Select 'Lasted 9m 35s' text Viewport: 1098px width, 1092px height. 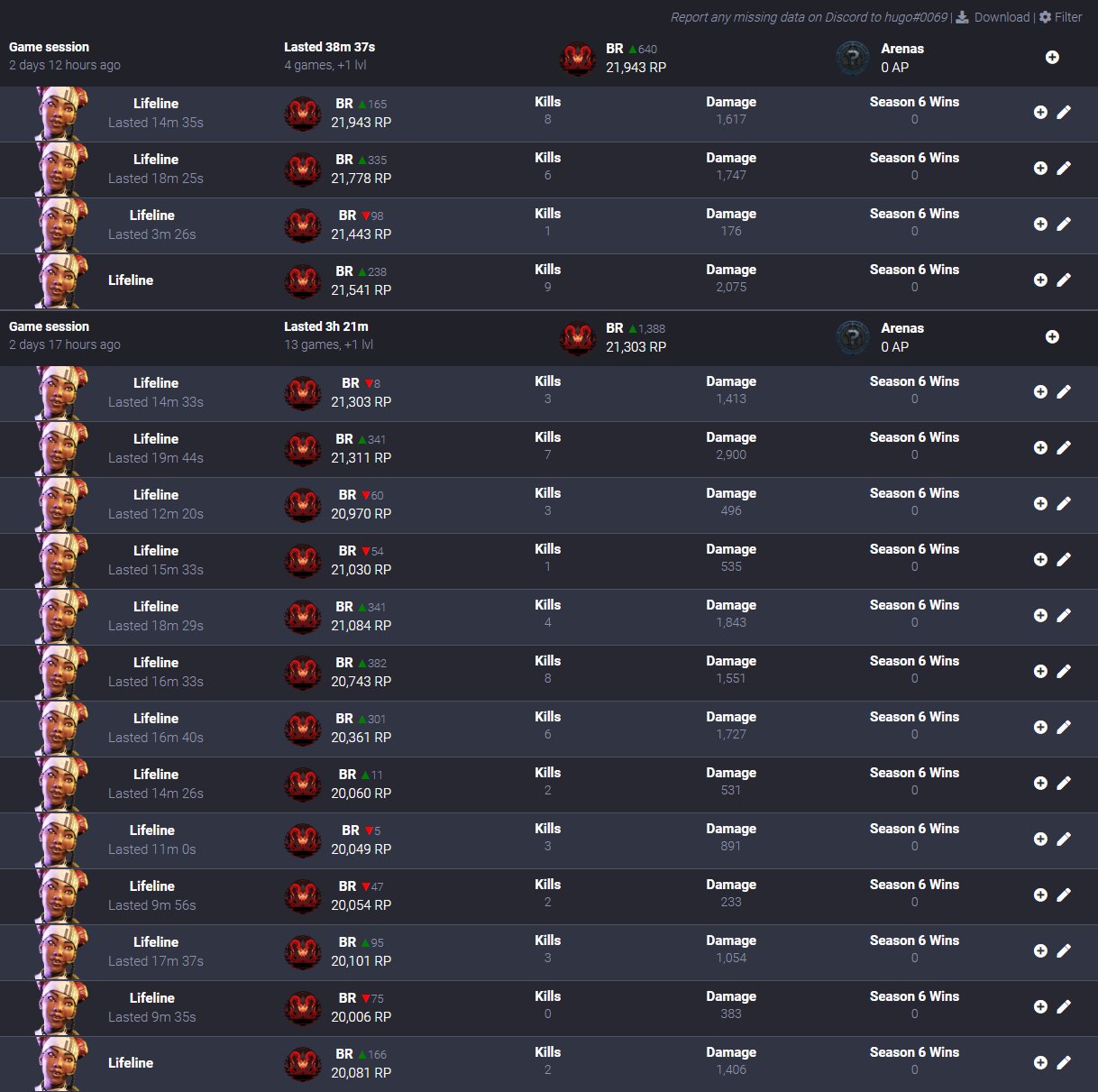(x=152, y=1017)
